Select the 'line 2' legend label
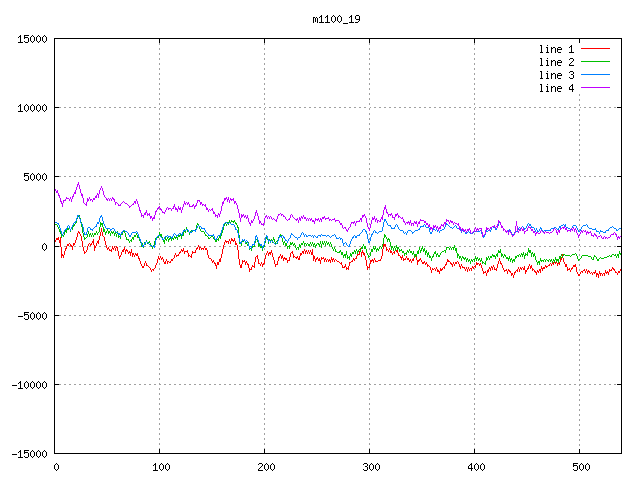 (x=557, y=62)
